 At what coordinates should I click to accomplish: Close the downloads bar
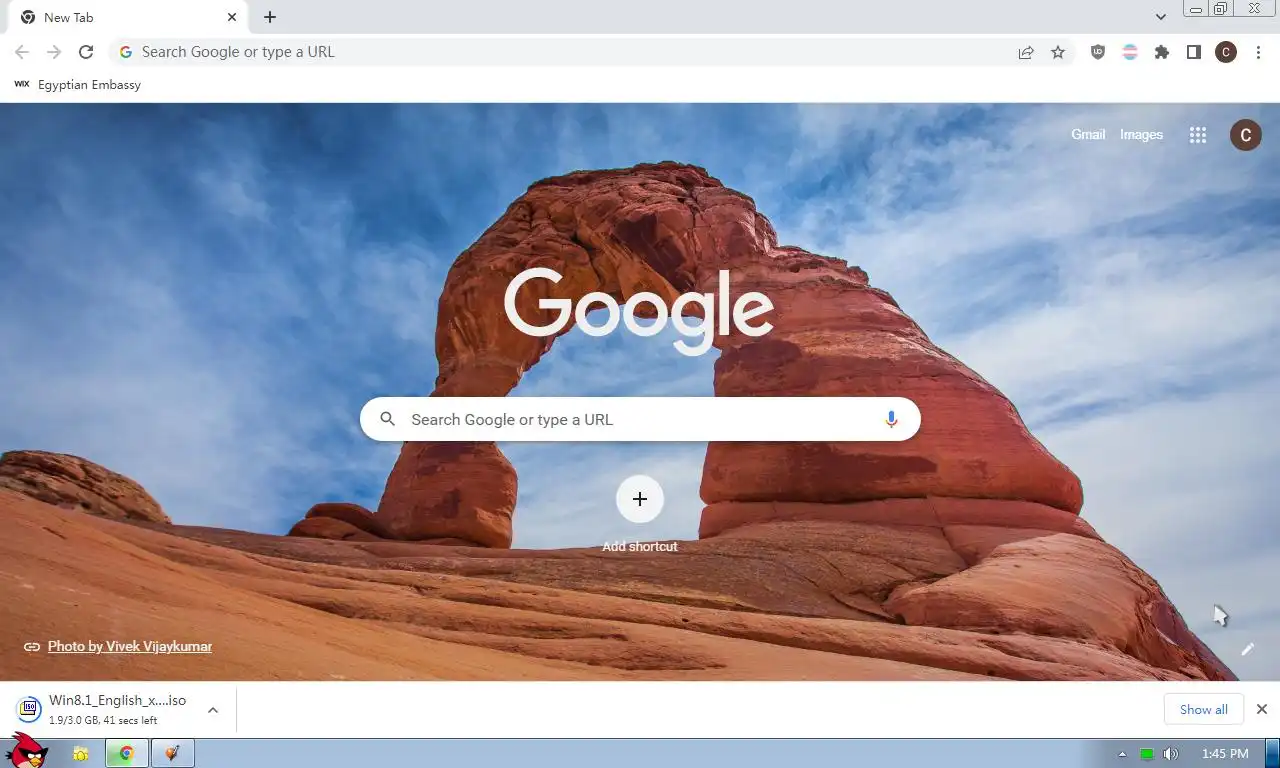point(1262,709)
